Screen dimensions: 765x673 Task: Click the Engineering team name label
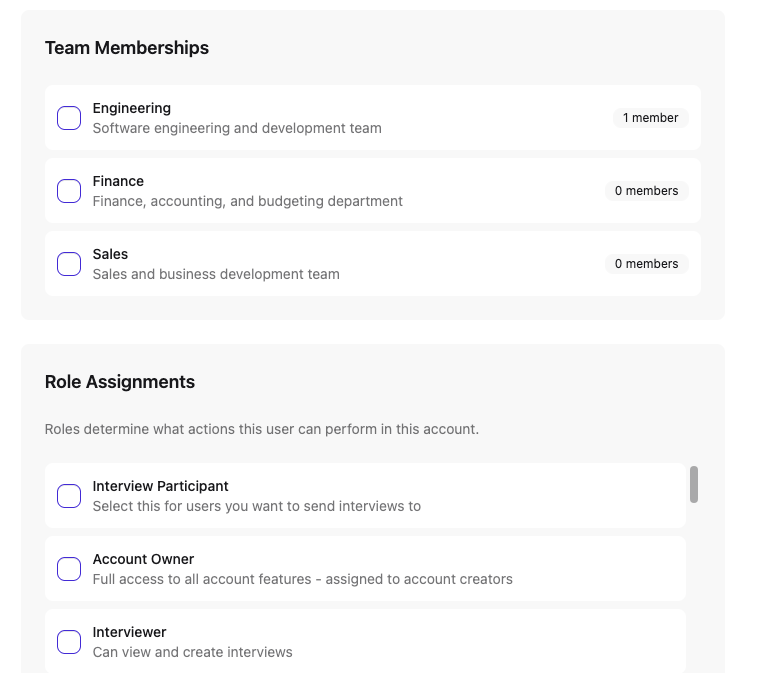(x=131, y=108)
